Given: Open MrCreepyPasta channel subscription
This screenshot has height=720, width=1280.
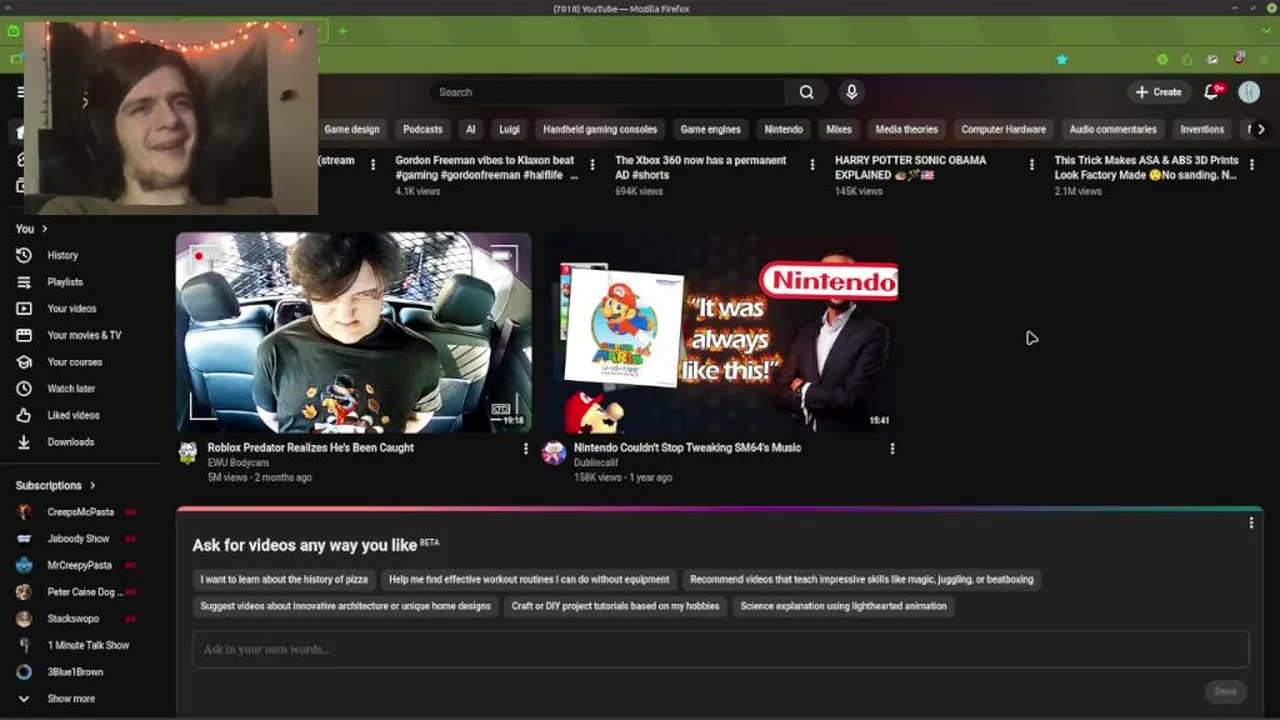Looking at the screenshot, I should tap(79, 565).
